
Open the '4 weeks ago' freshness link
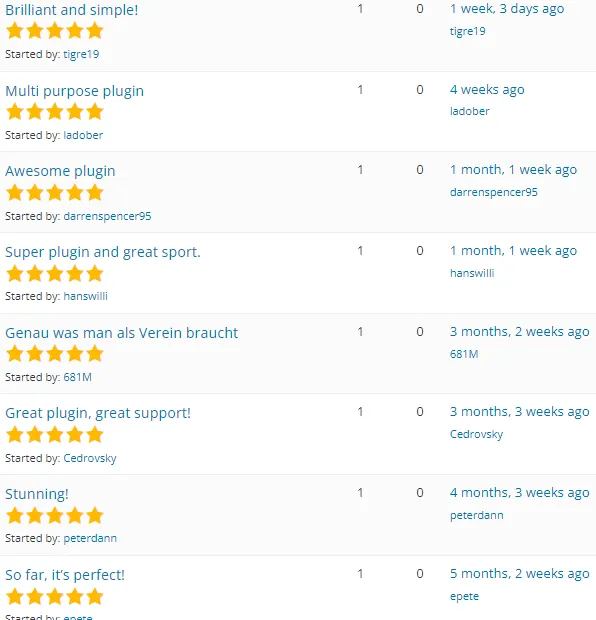[487, 90]
